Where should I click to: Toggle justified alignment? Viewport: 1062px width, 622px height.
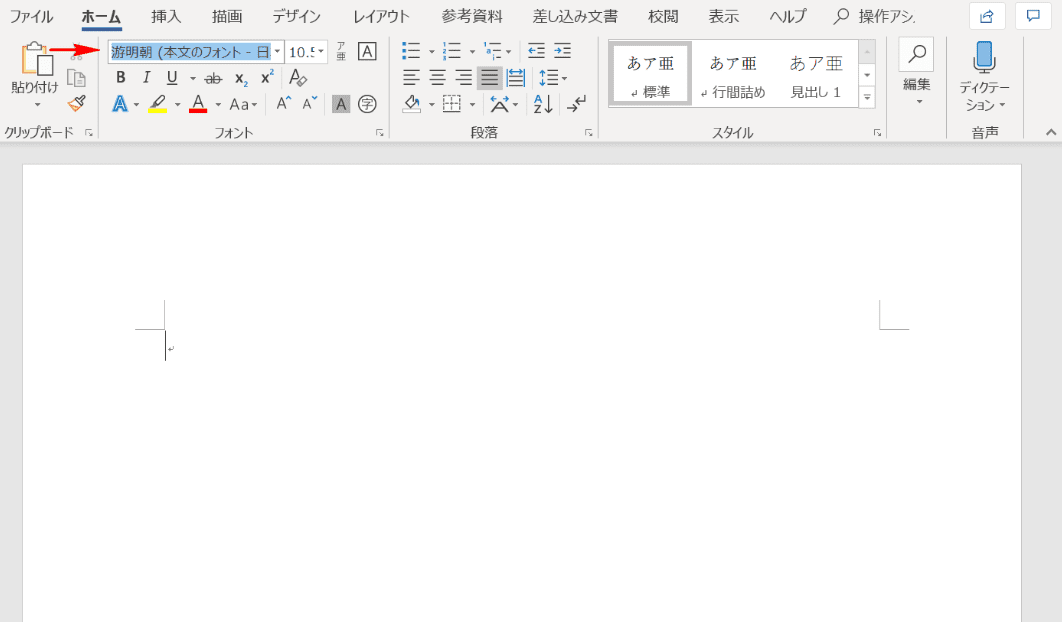point(489,78)
